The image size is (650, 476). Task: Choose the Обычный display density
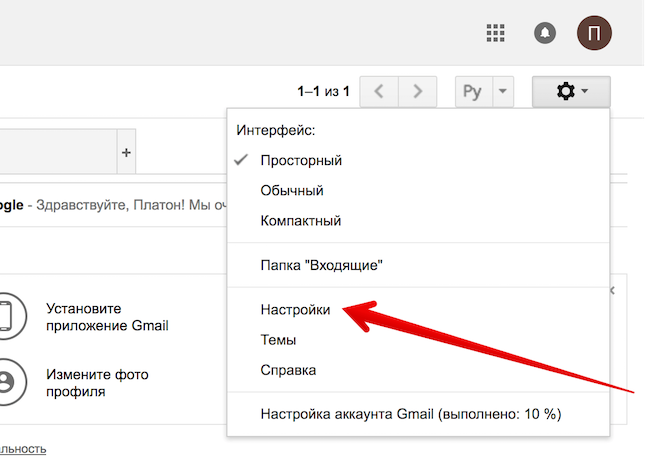[291, 190]
